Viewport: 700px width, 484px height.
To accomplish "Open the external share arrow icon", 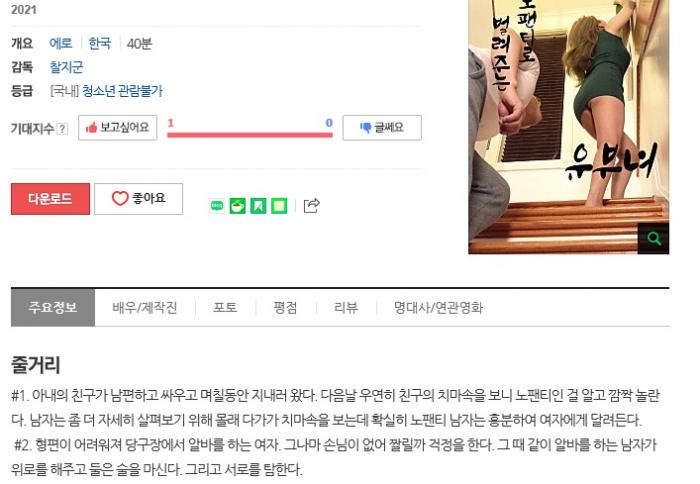I will (x=311, y=205).
